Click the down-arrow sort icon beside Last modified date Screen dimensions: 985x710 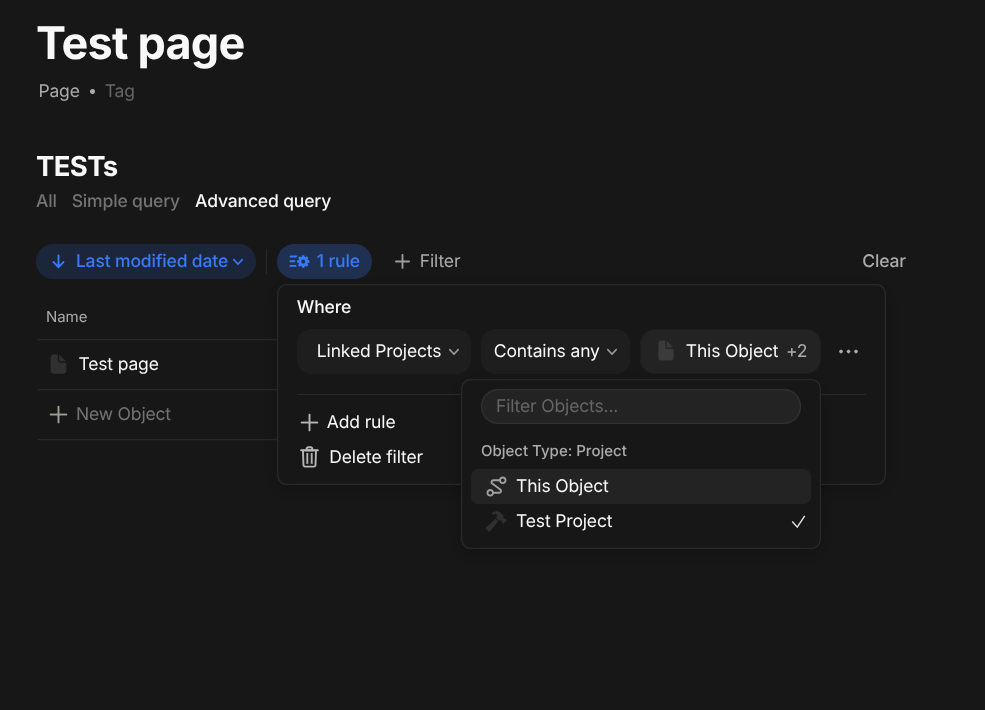(x=58, y=261)
